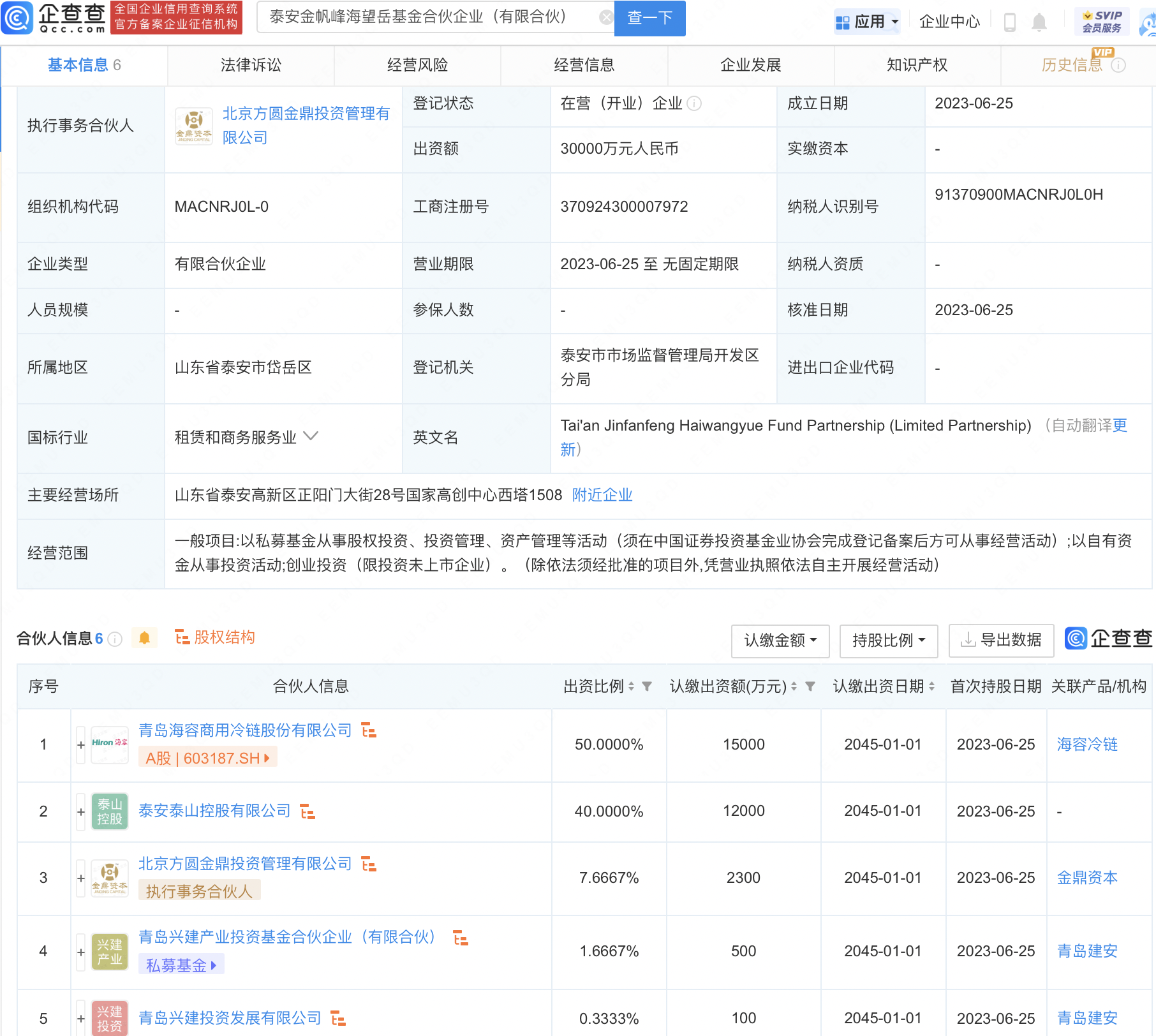The height and width of the screenshot is (1036, 1156).
Task: Click equity structure icon beside 北京方圆金鼎 row
Action: pos(369,864)
